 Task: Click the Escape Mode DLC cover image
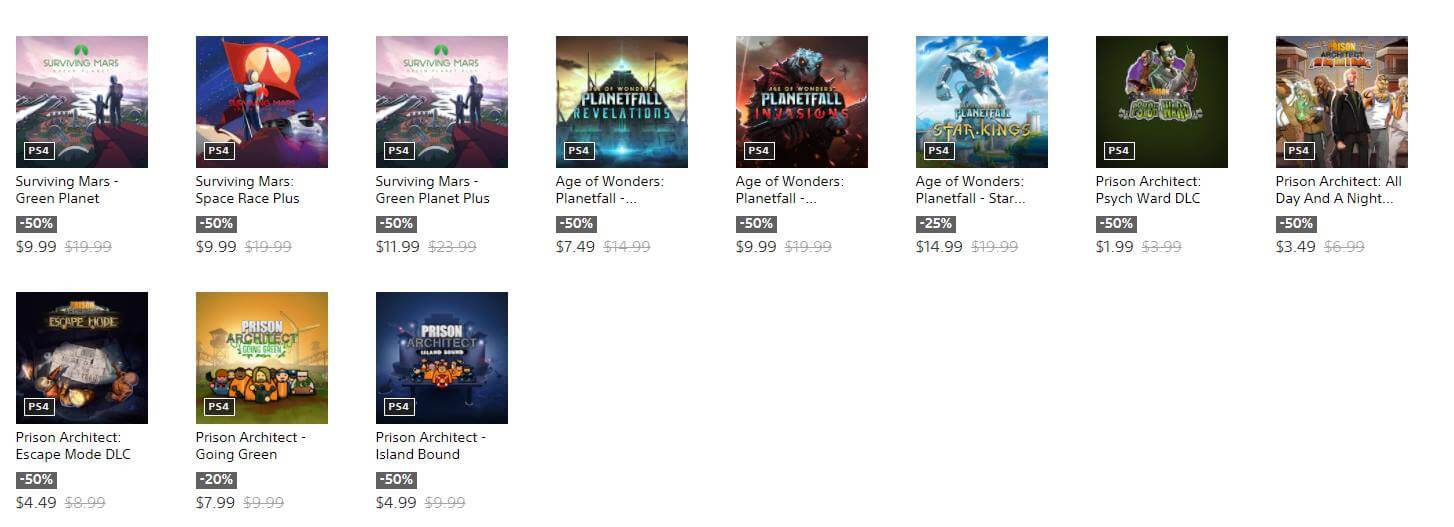(x=82, y=358)
